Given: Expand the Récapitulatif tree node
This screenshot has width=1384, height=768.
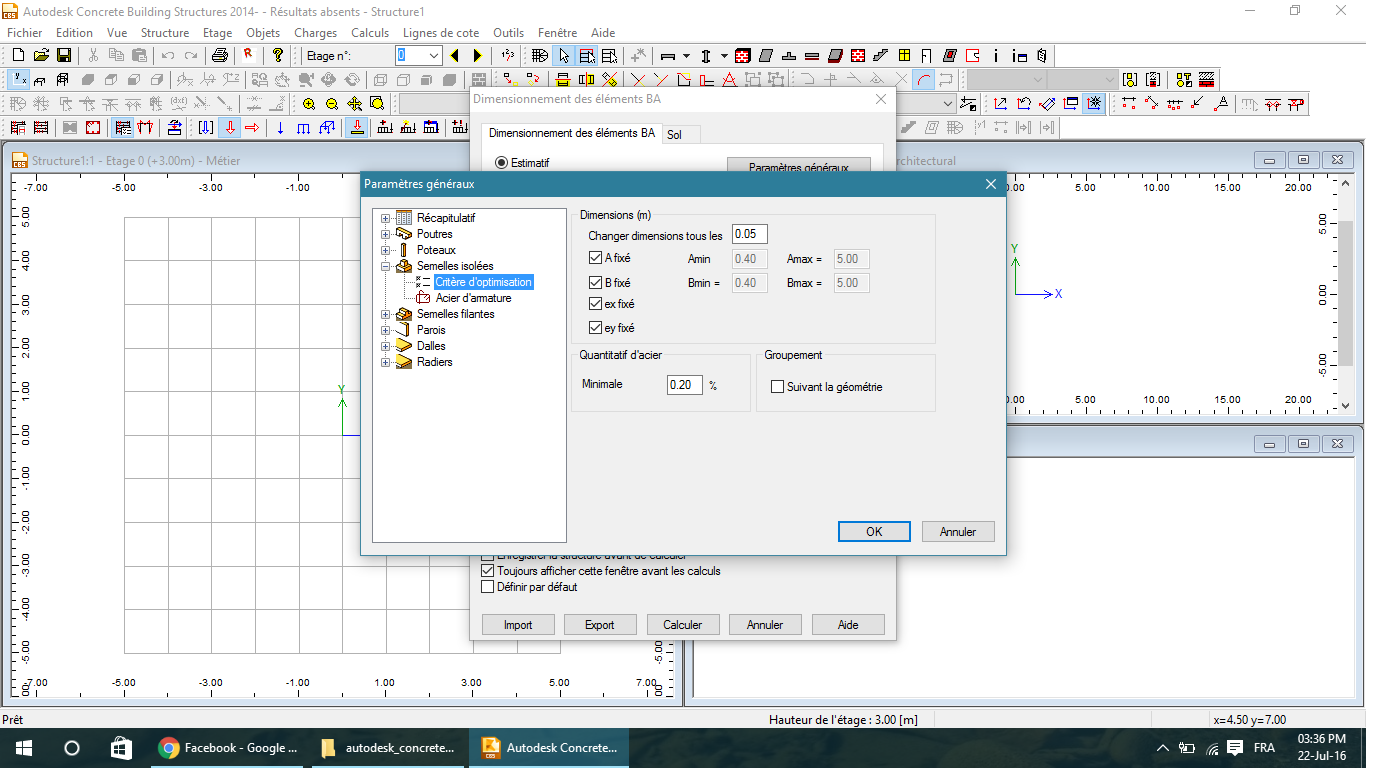Looking at the screenshot, I should (385, 218).
